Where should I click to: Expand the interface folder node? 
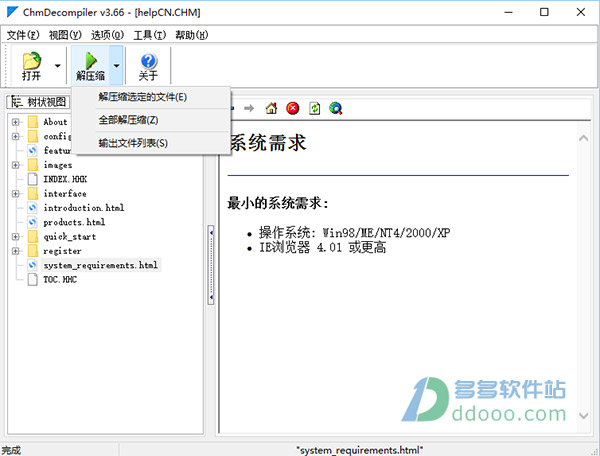coord(15,194)
